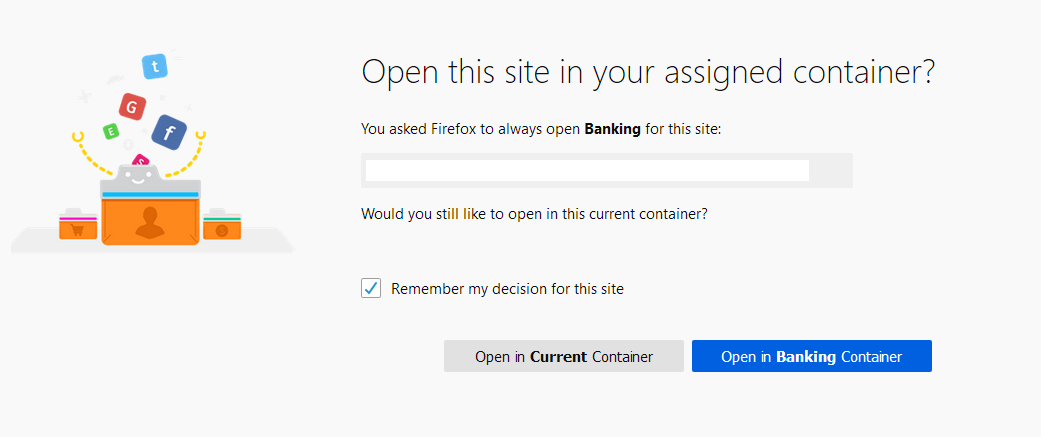Click the pink 'S' icon entering the container
This screenshot has width=1041, height=437.
click(x=141, y=160)
